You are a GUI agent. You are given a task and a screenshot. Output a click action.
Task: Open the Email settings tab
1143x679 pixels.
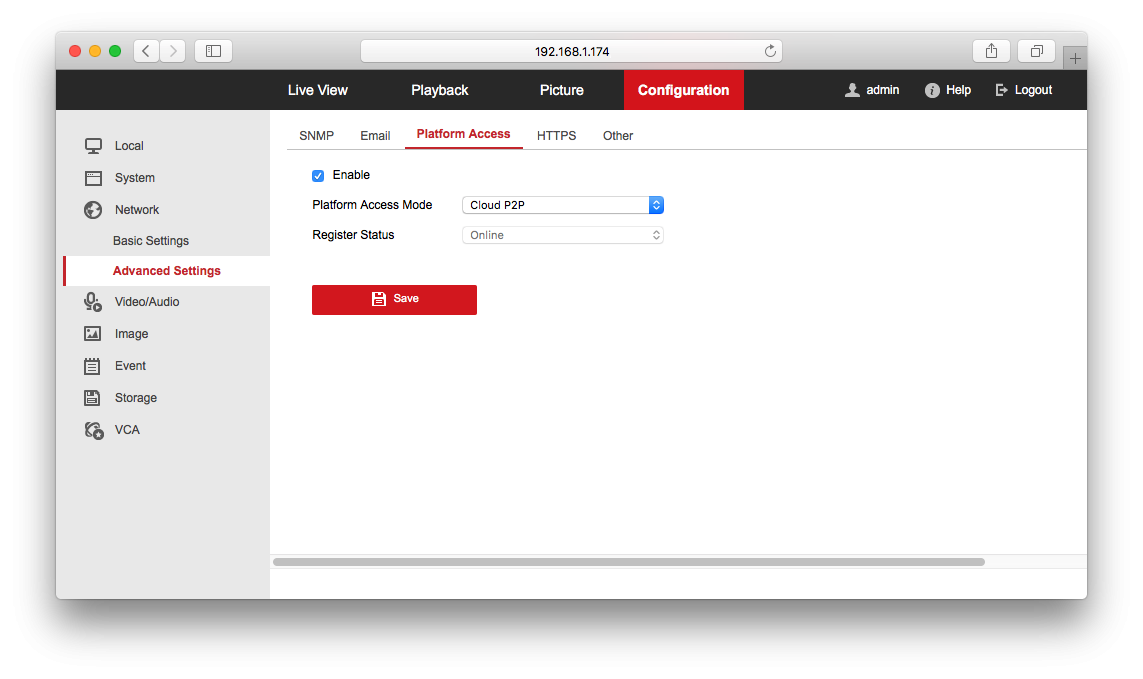click(375, 136)
